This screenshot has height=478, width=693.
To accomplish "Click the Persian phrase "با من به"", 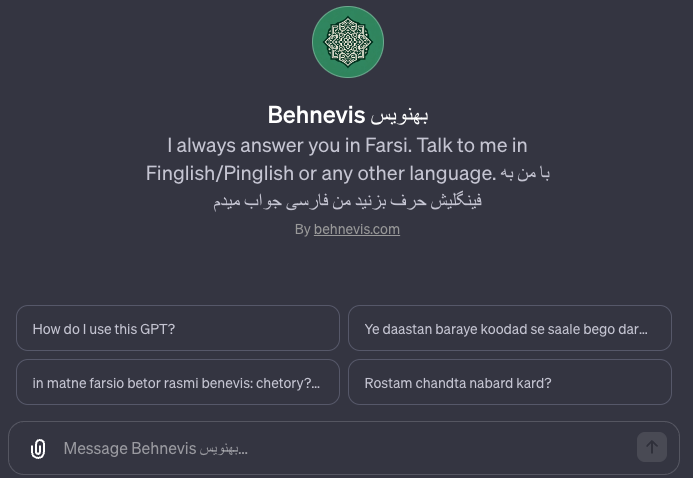I will (x=525, y=173).
